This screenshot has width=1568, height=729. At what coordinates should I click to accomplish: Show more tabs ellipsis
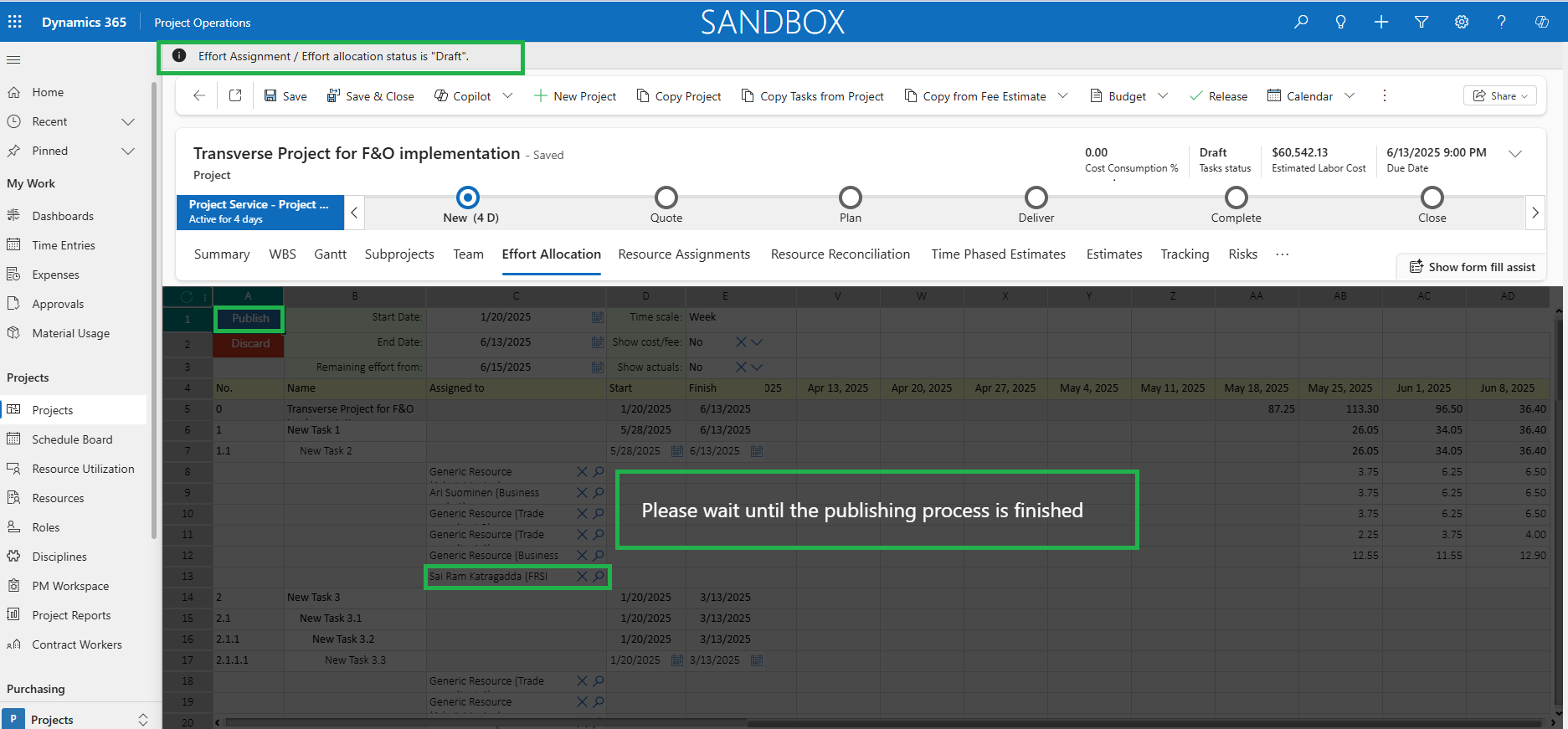pyautogui.click(x=1282, y=254)
